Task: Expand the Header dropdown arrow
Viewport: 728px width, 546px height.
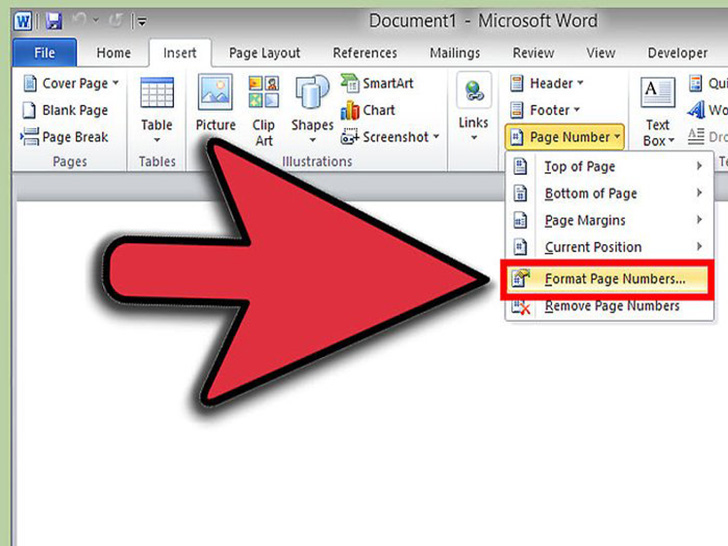Action: [x=580, y=83]
